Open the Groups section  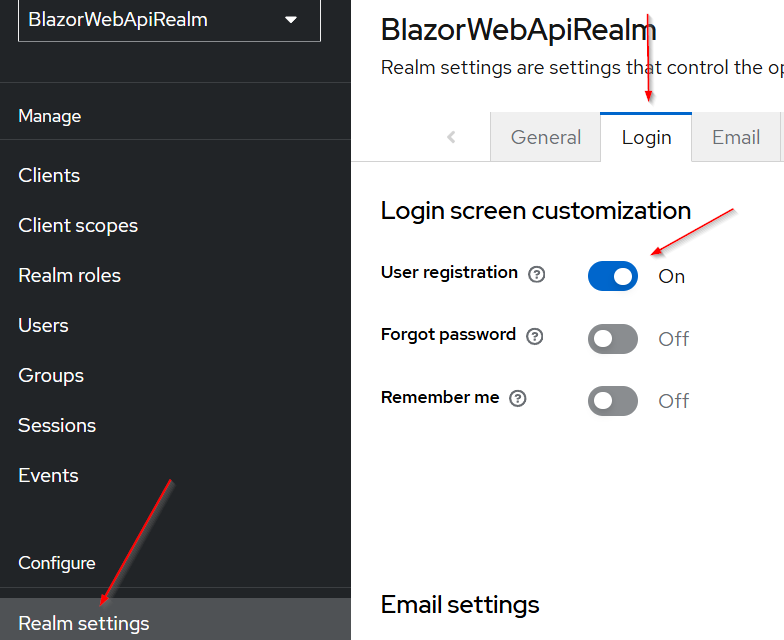click(x=51, y=375)
